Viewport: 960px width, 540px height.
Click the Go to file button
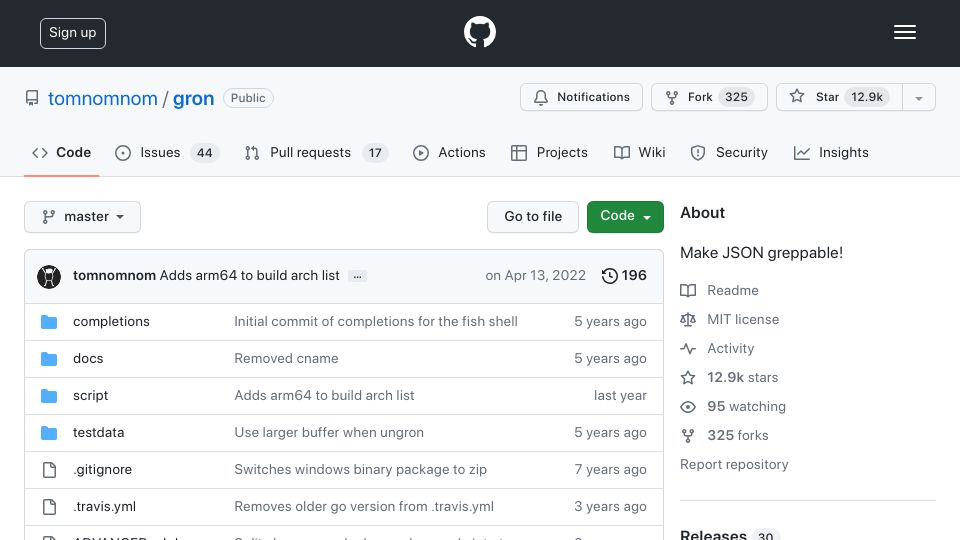pos(533,217)
